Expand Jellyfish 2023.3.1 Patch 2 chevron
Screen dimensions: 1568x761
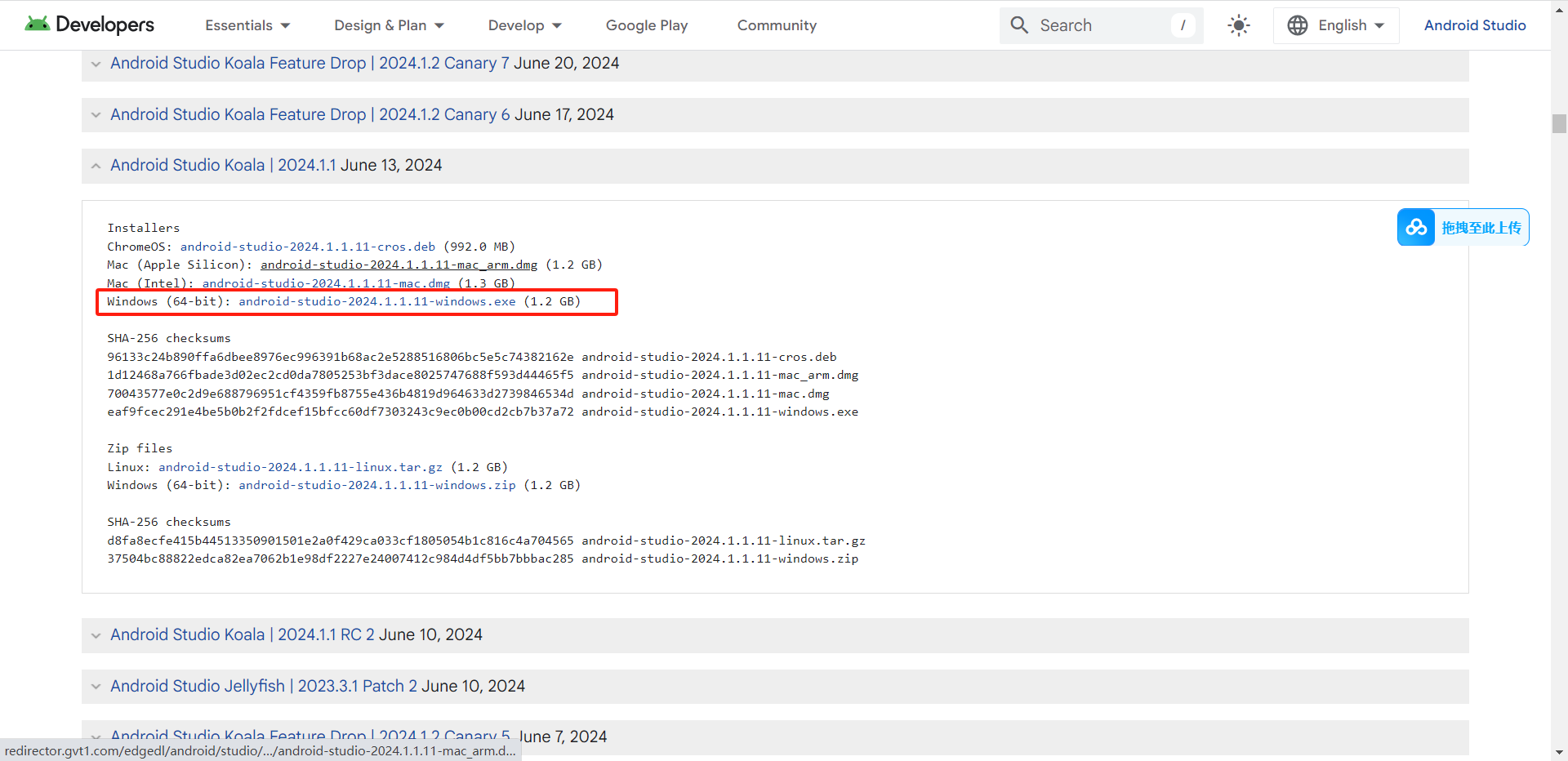(x=96, y=687)
